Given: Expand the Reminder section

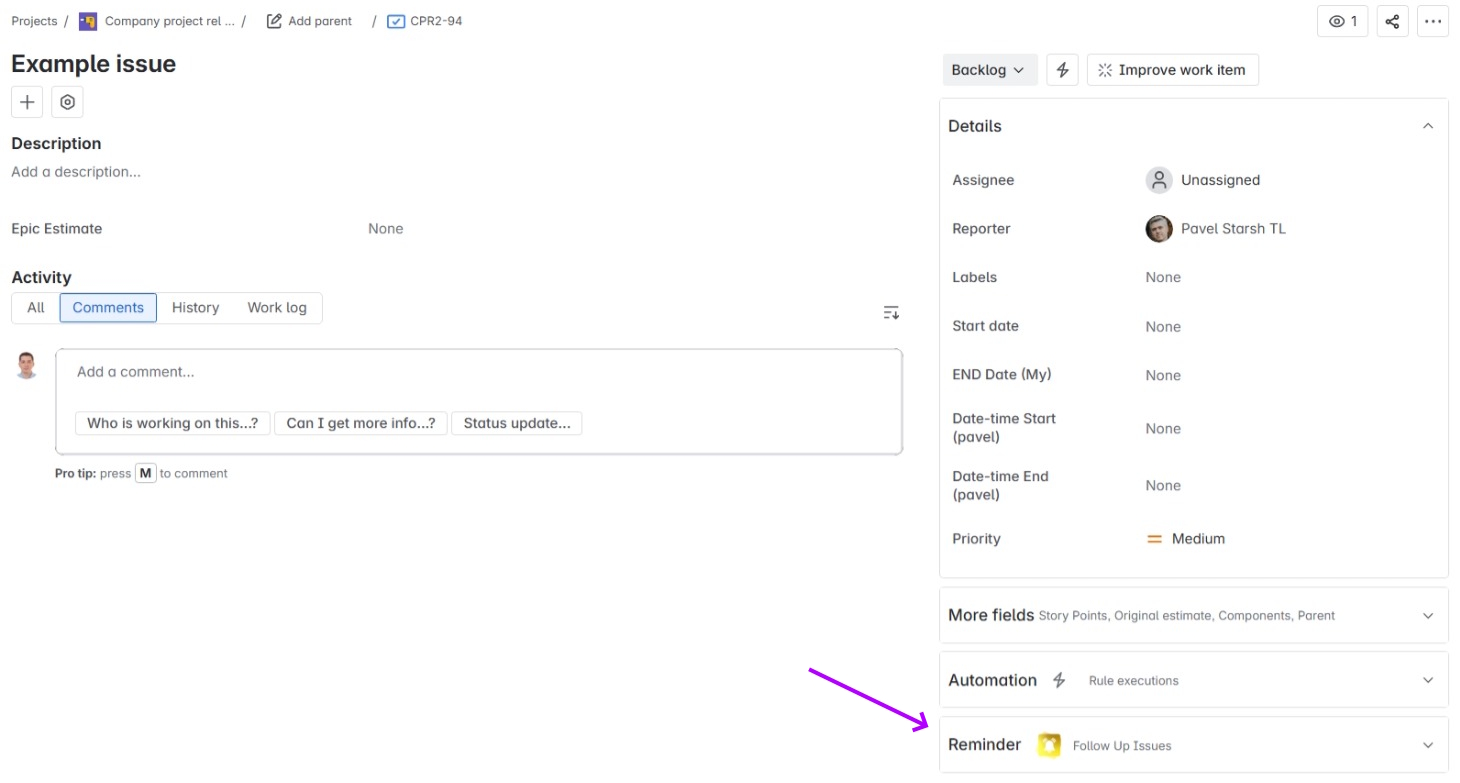Looking at the screenshot, I should point(1428,744).
